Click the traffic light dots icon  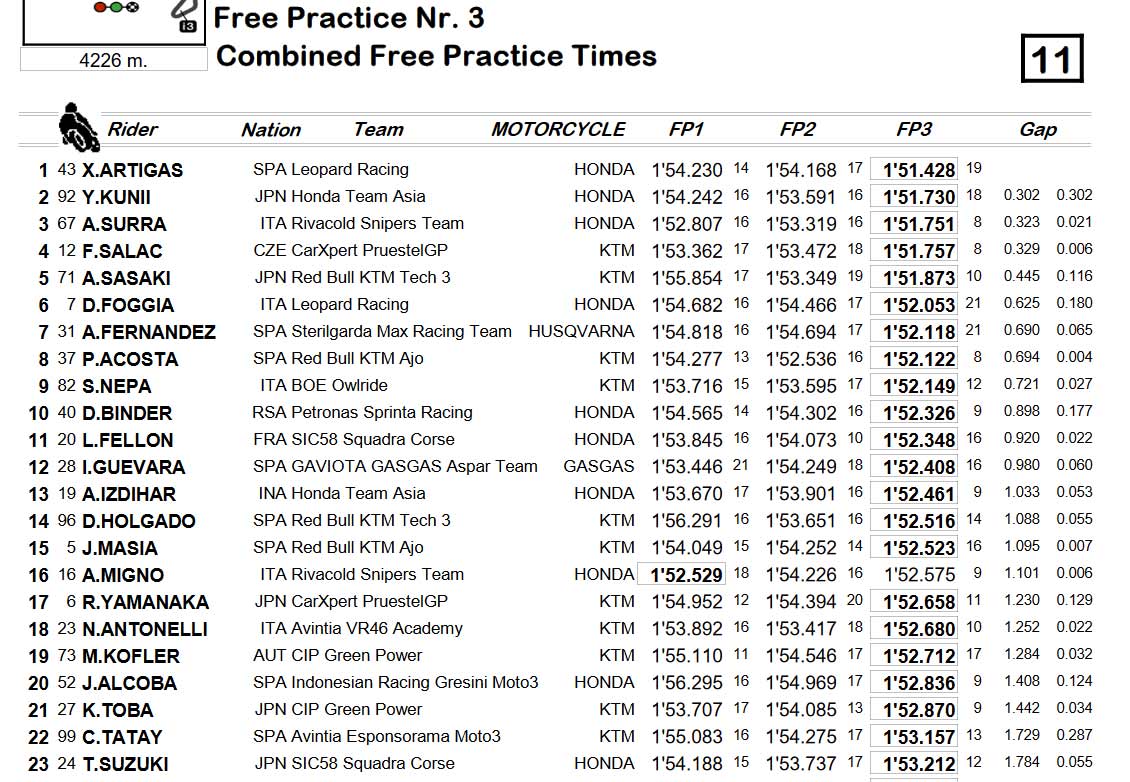[x=116, y=7]
